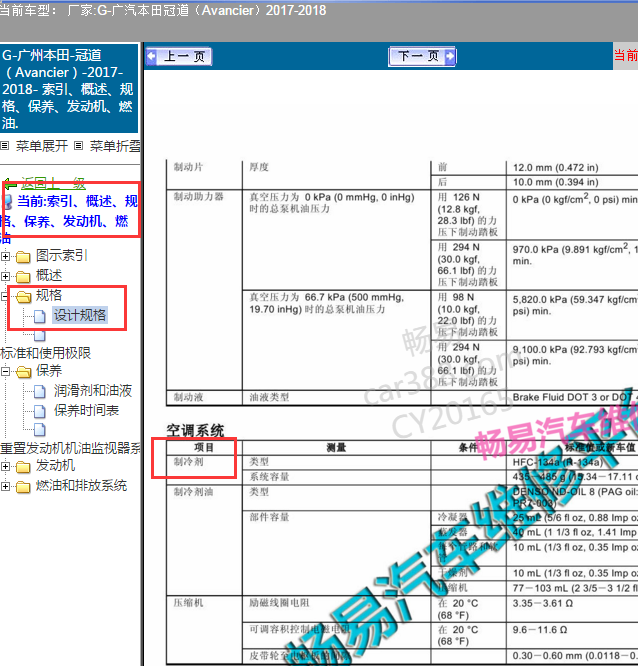Open 保养时间表 document
638x666 pixels.
[86, 410]
